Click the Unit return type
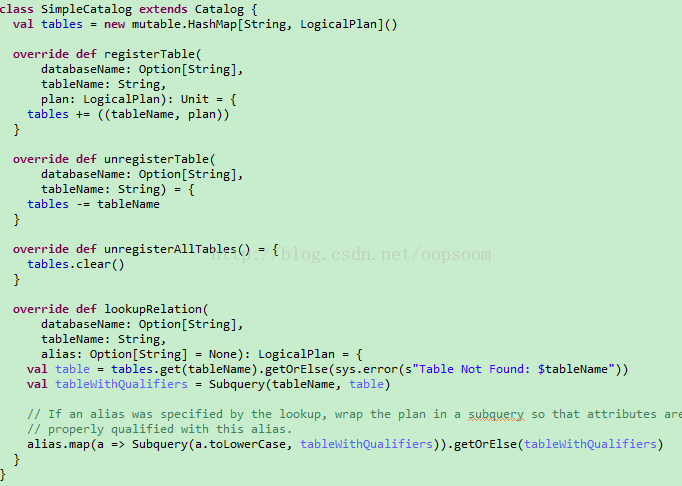The width and height of the screenshot is (682, 486). [194, 100]
